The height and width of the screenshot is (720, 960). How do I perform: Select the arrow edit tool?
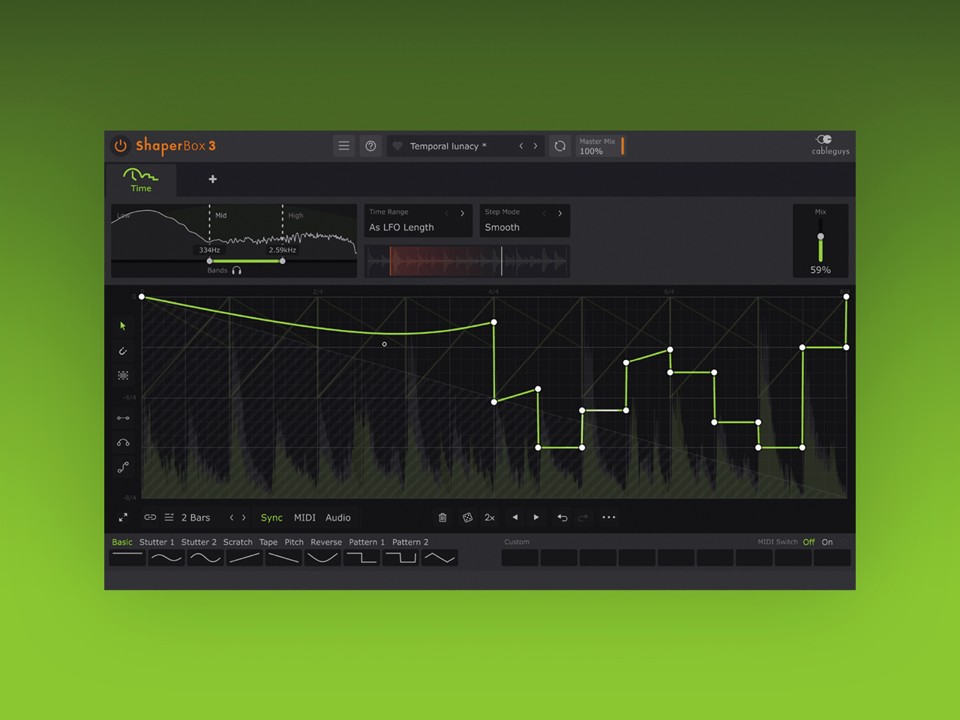tap(123, 325)
